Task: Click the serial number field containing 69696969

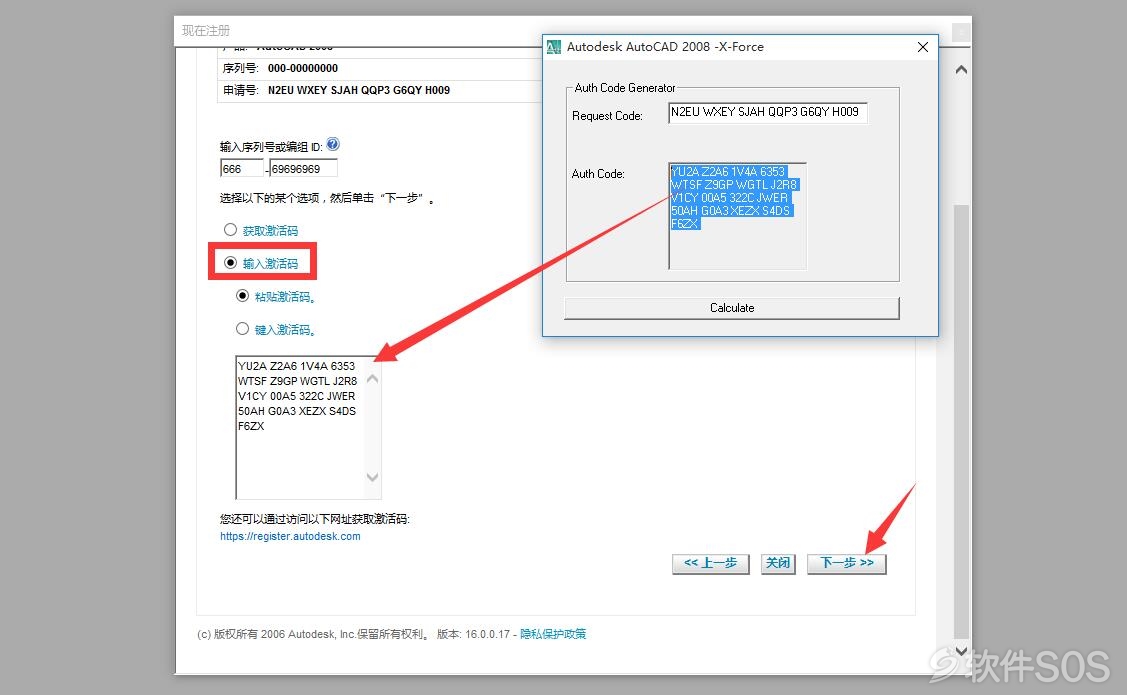Action: (x=303, y=168)
